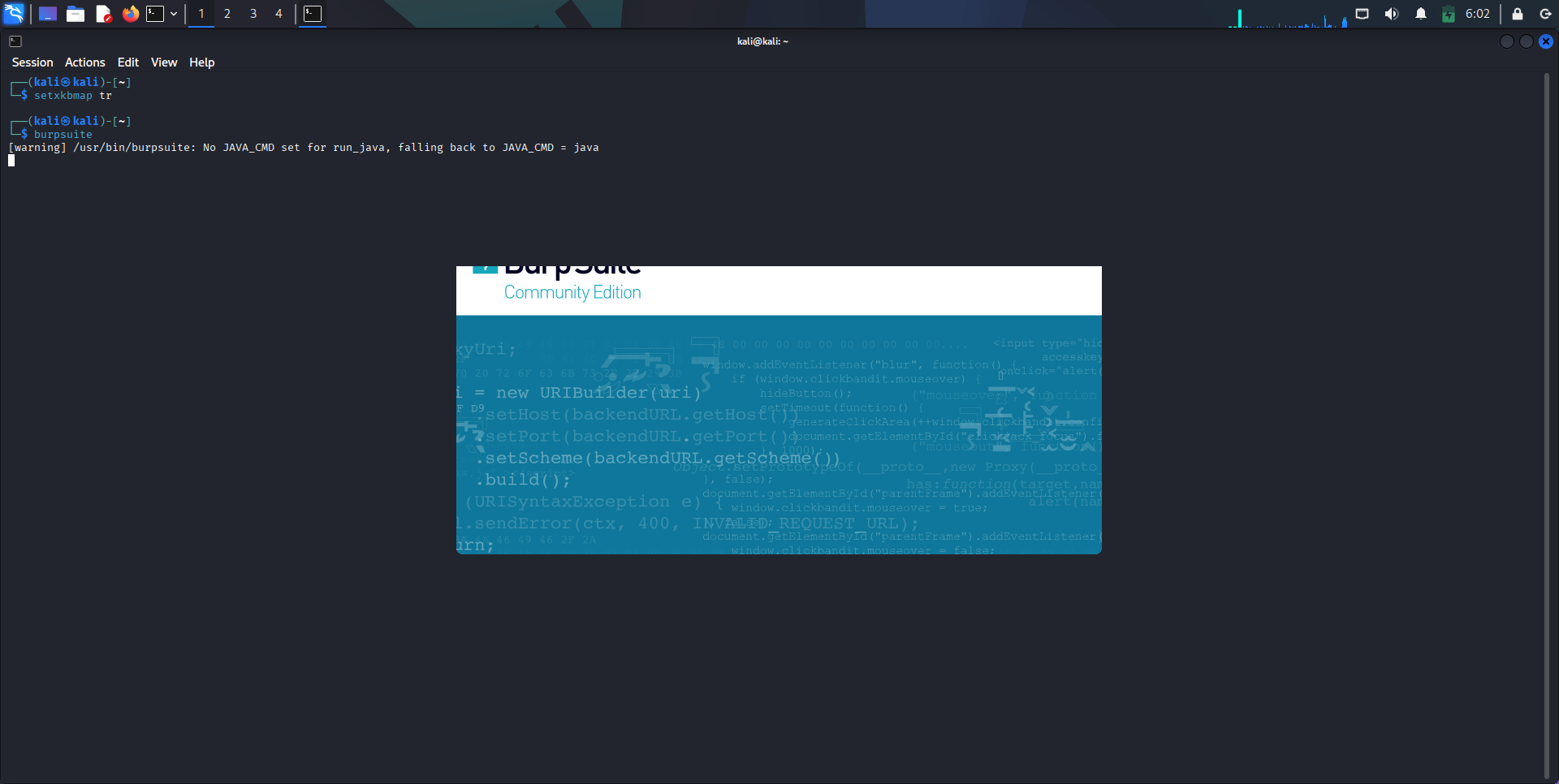Open the Session menu
This screenshot has height=784, width=1559.
(32, 62)
